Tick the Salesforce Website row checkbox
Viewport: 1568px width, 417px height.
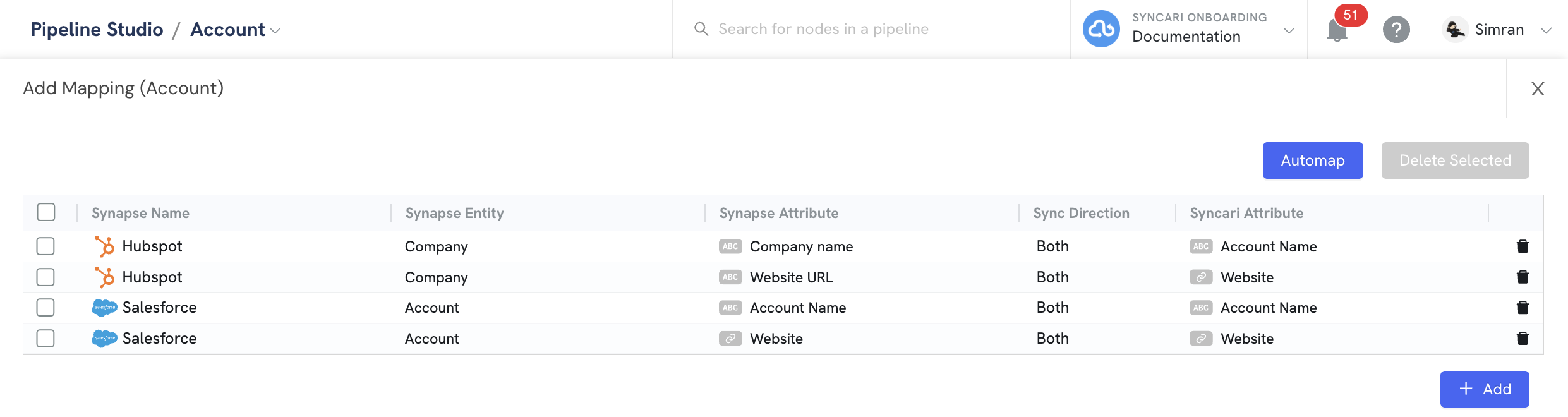[45, 339]
